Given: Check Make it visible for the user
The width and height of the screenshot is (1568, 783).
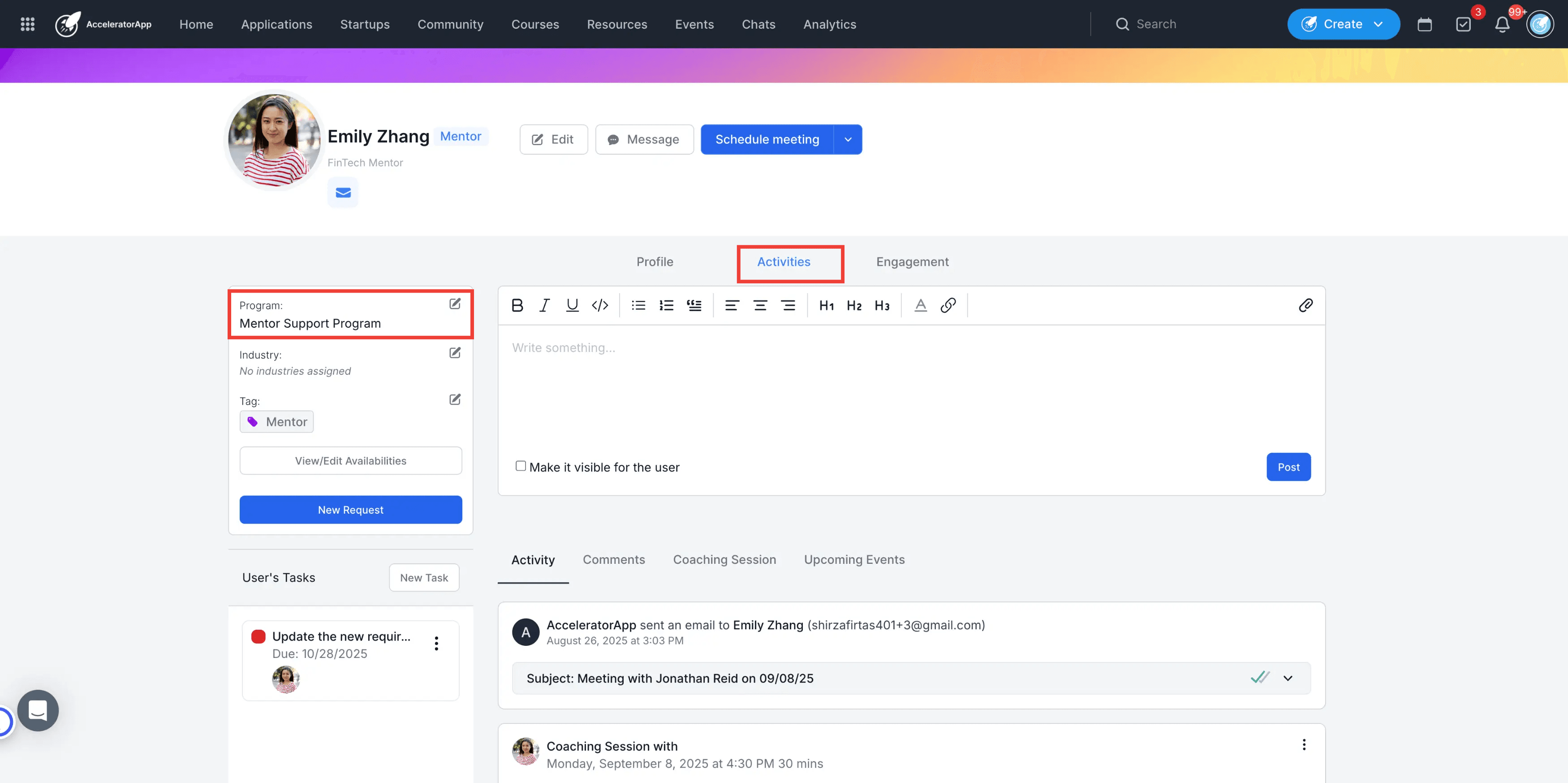Looking at the screenshot, I should (521, 466).
